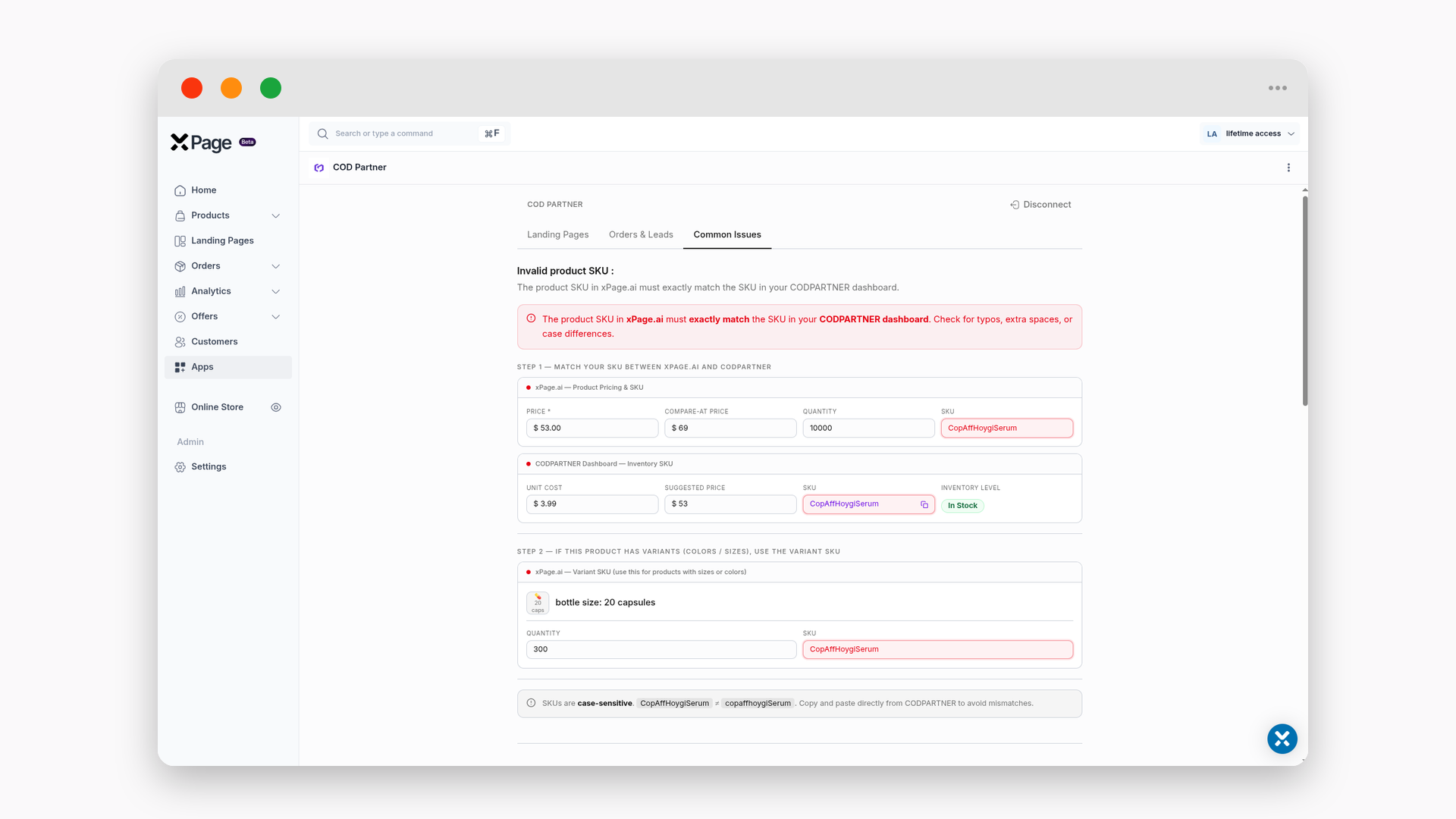Switch to the Landing Pages tab
The image size is (1456, 819).
pos(557,234)
